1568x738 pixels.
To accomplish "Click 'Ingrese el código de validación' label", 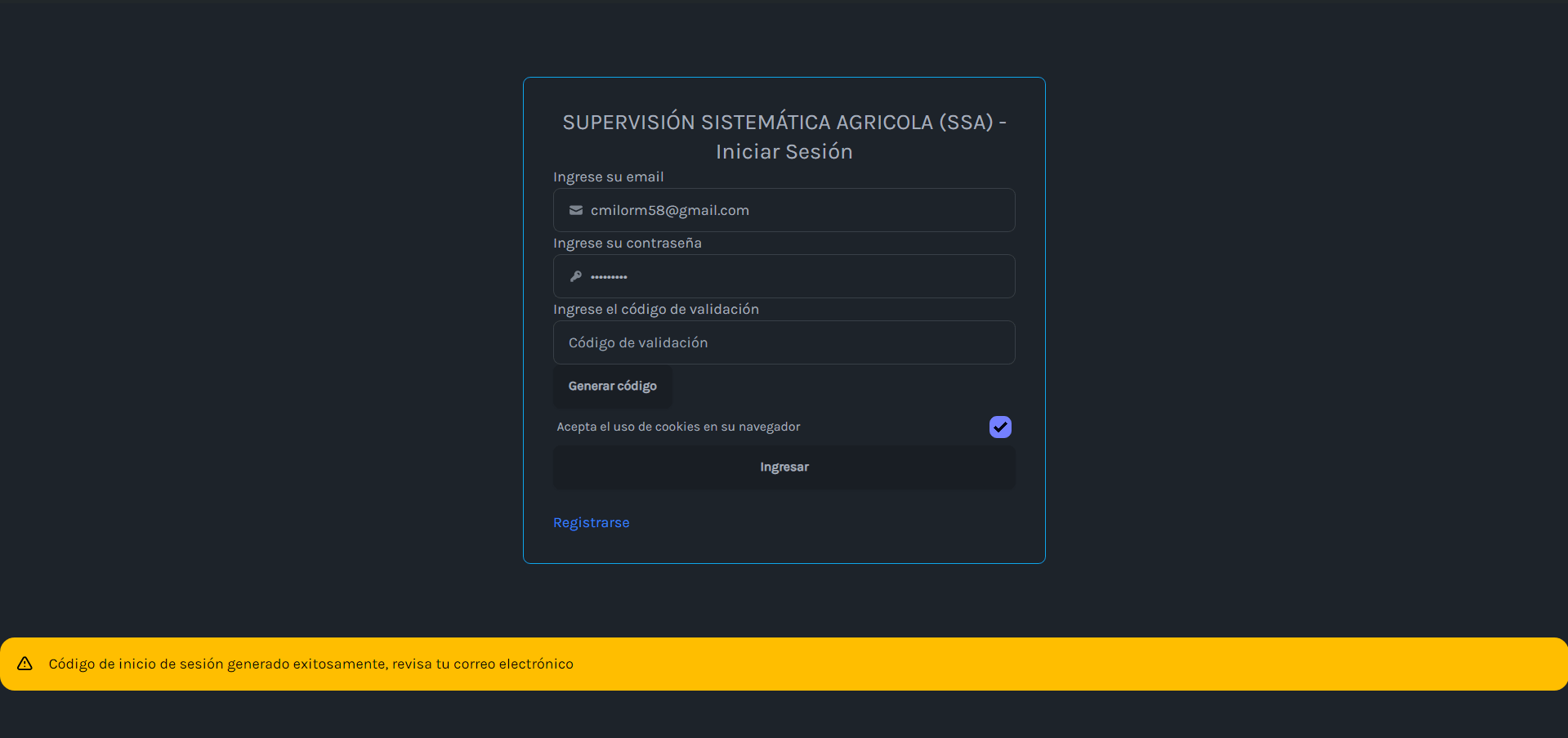I will tap(656, 309).
